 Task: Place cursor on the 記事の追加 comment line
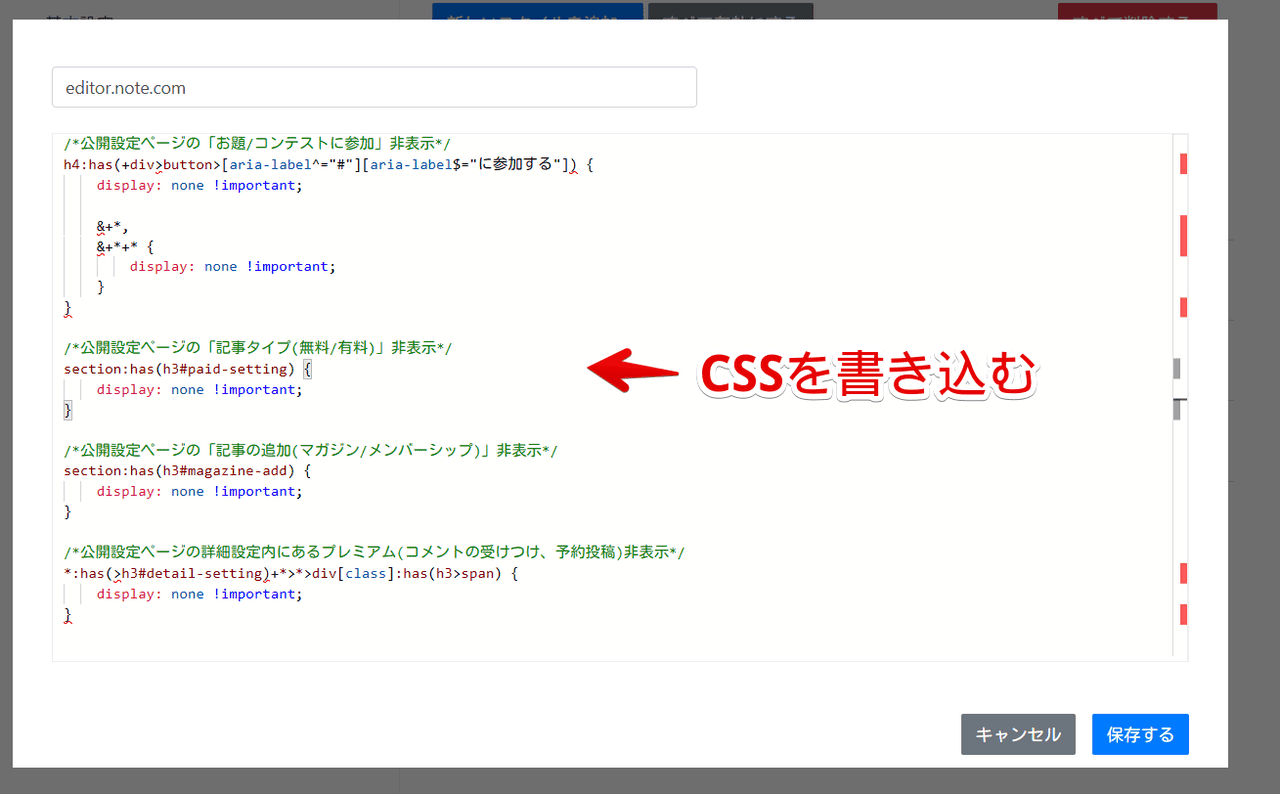pos(310,451)
